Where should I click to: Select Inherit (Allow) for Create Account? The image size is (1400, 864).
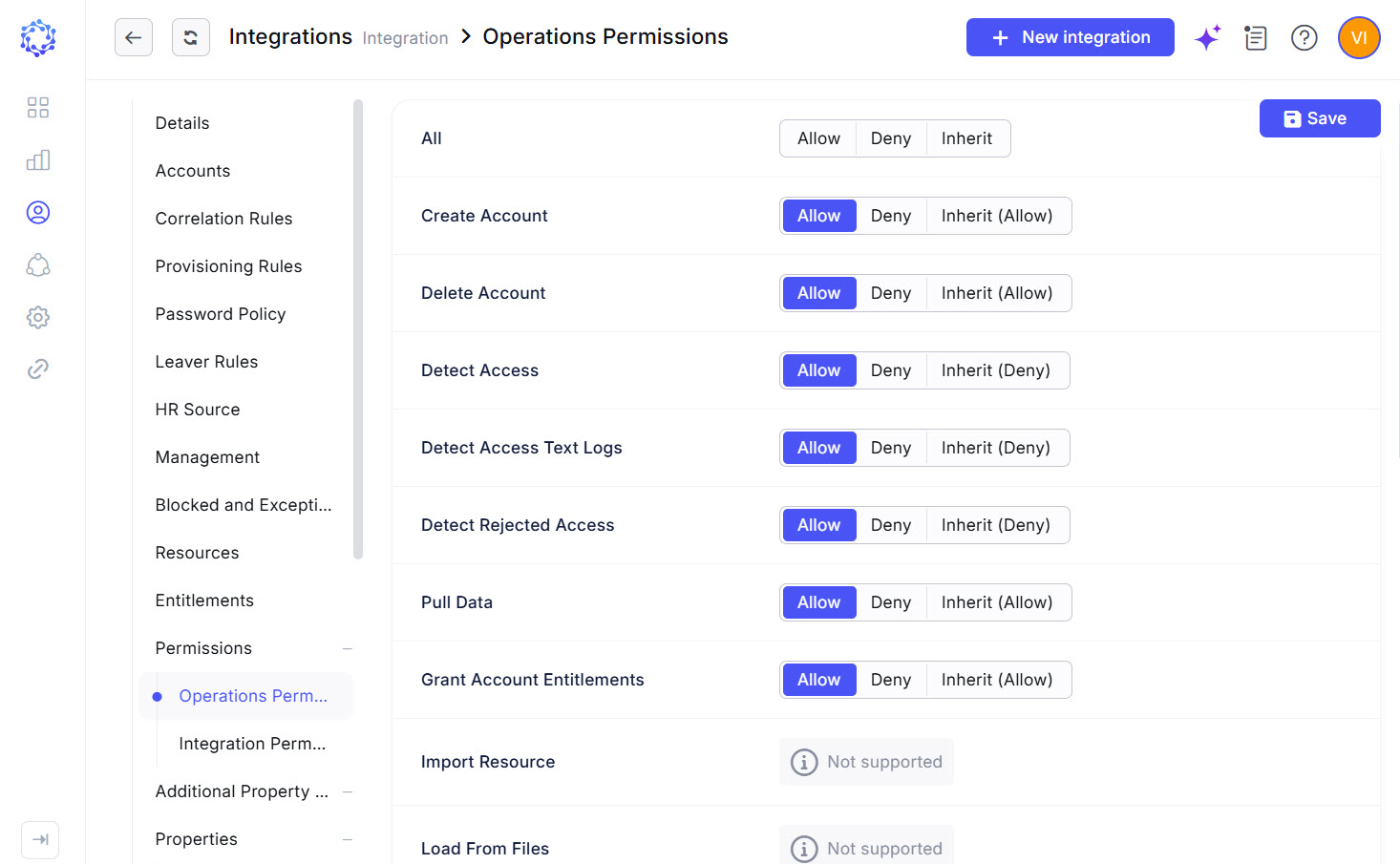[x=997, y=216]
